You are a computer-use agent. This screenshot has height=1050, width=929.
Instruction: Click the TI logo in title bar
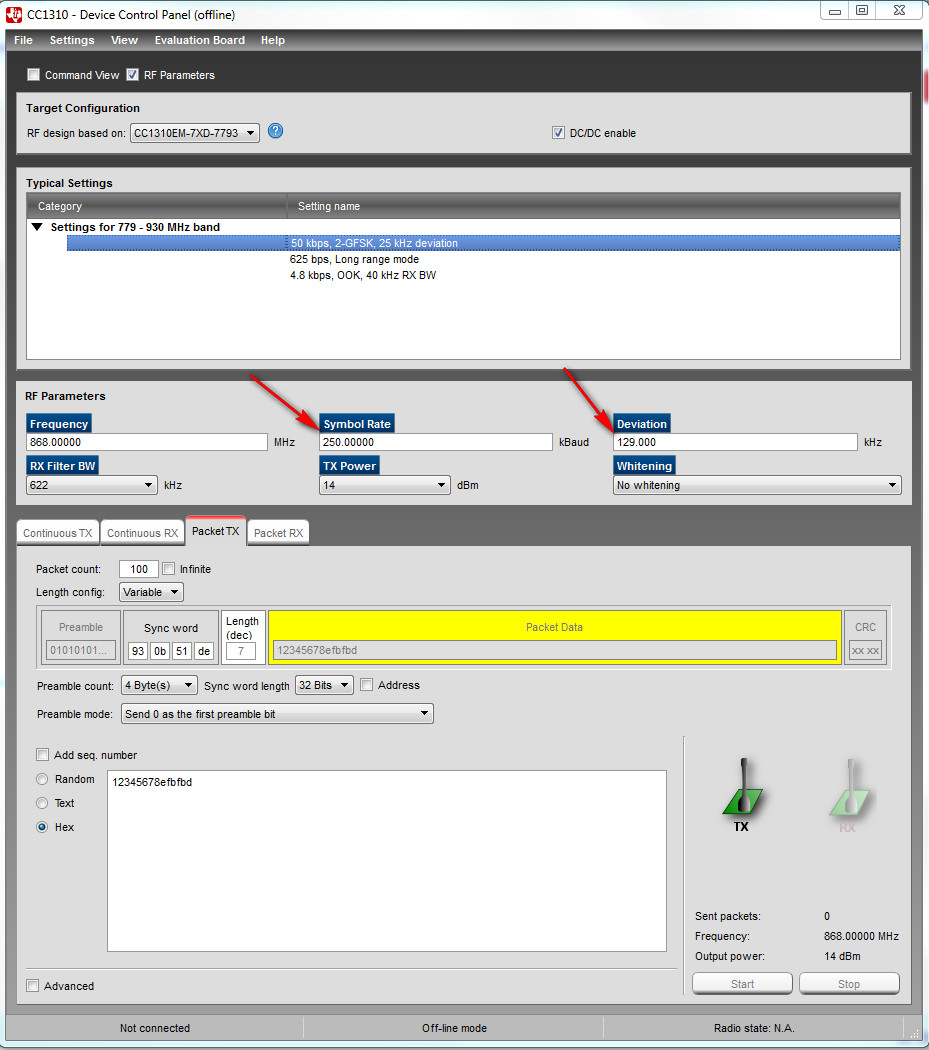[x=13, y=14]
